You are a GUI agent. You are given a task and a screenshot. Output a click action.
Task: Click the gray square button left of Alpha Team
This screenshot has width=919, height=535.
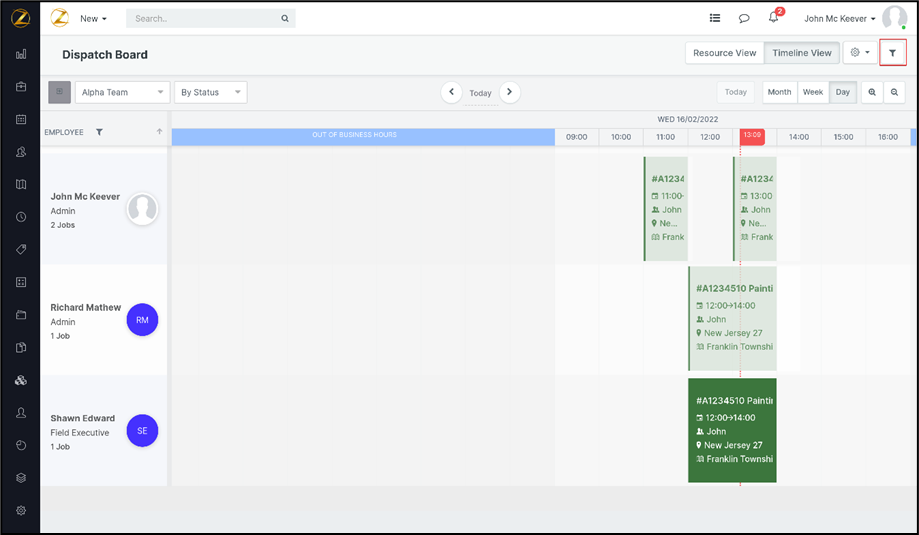point(59,92)
